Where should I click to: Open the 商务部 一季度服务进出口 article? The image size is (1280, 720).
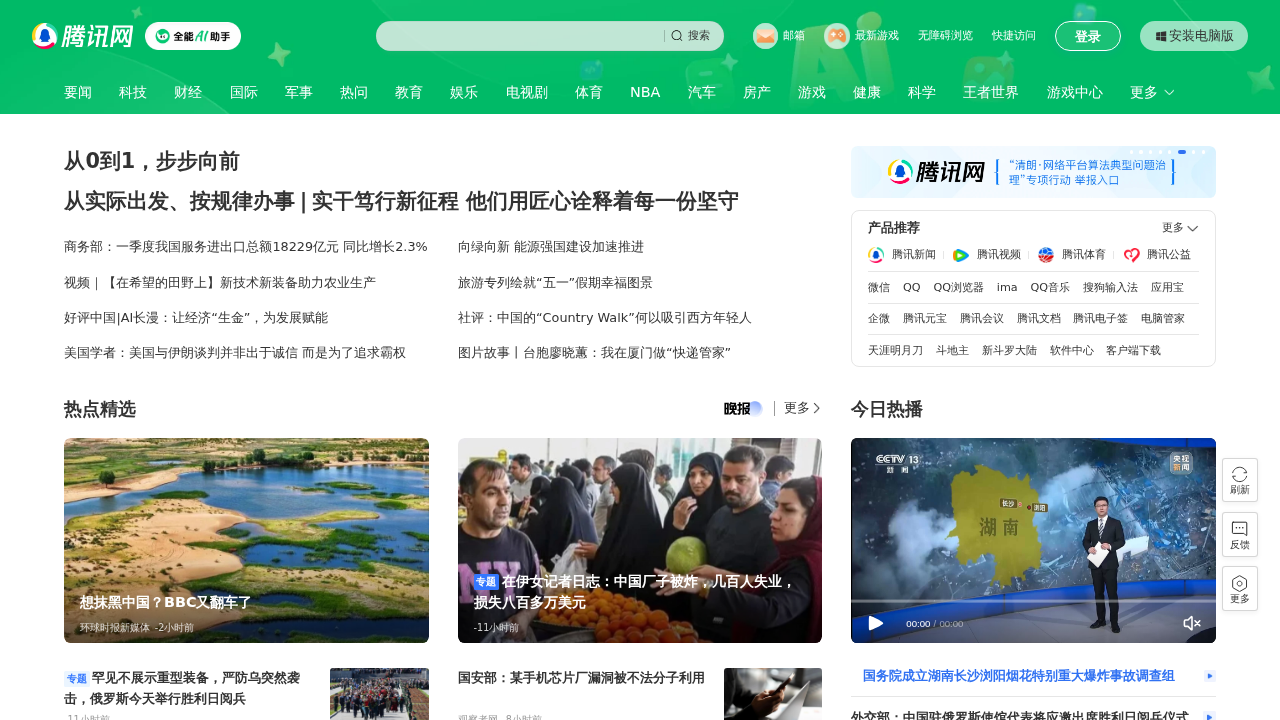(246, 247)
